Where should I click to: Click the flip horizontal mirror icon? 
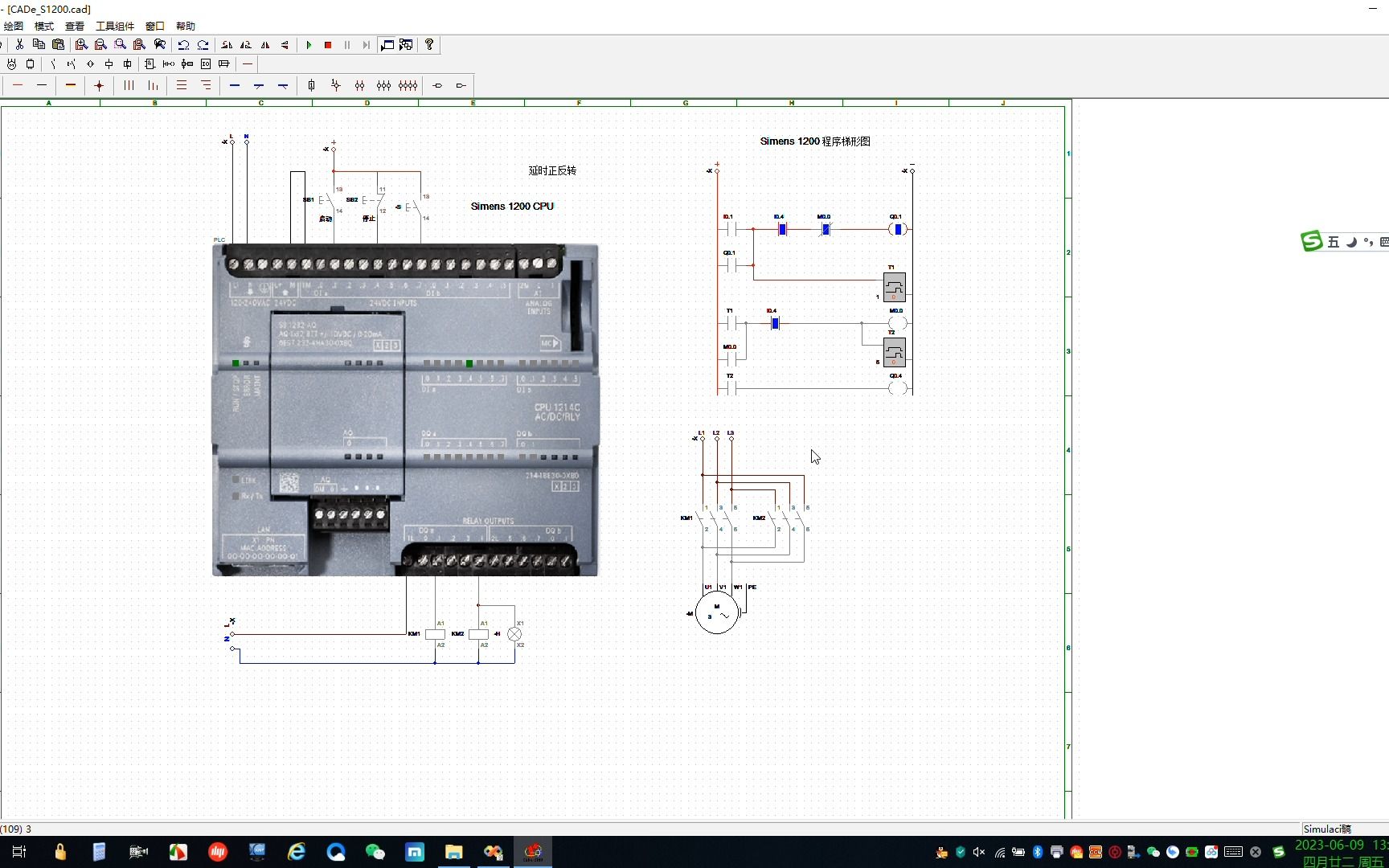pos(265,45)
